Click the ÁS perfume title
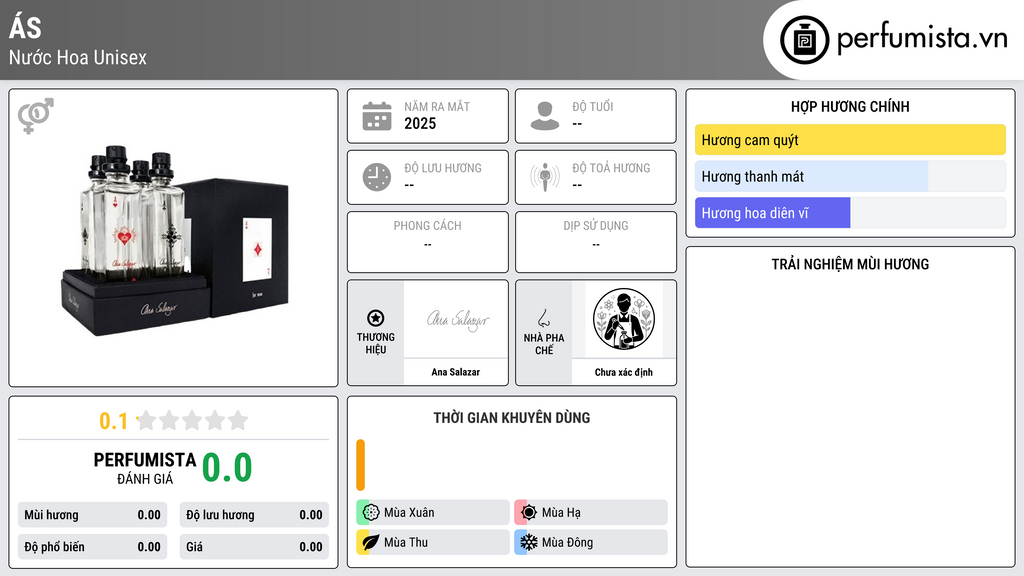 point(25,26)
